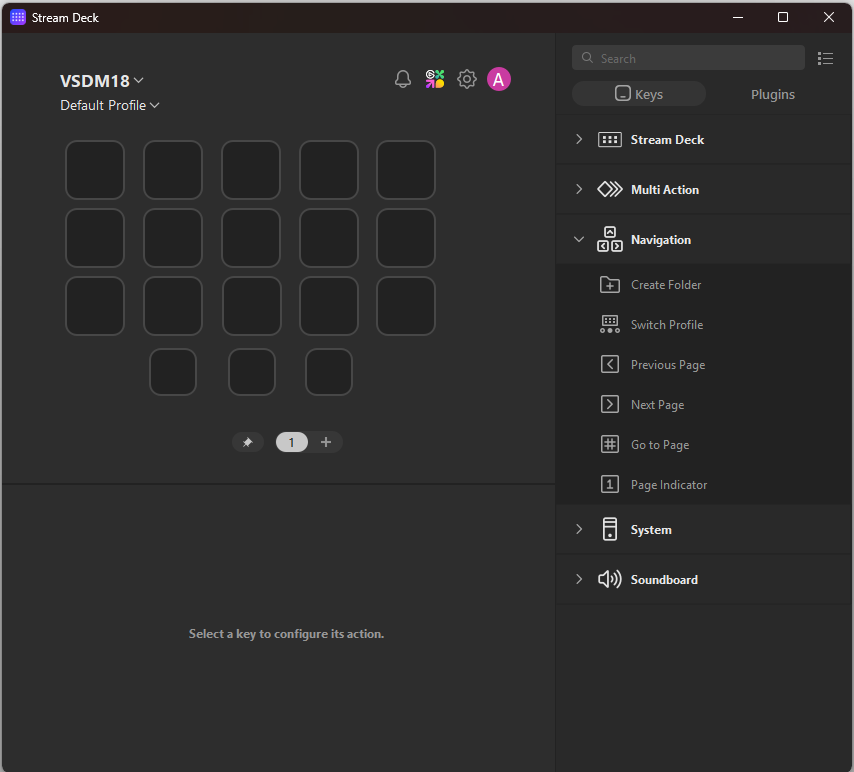Viewport: 854px width, 772px height.
Task: Click the Soundboard speaker icon
Action: 609,579
